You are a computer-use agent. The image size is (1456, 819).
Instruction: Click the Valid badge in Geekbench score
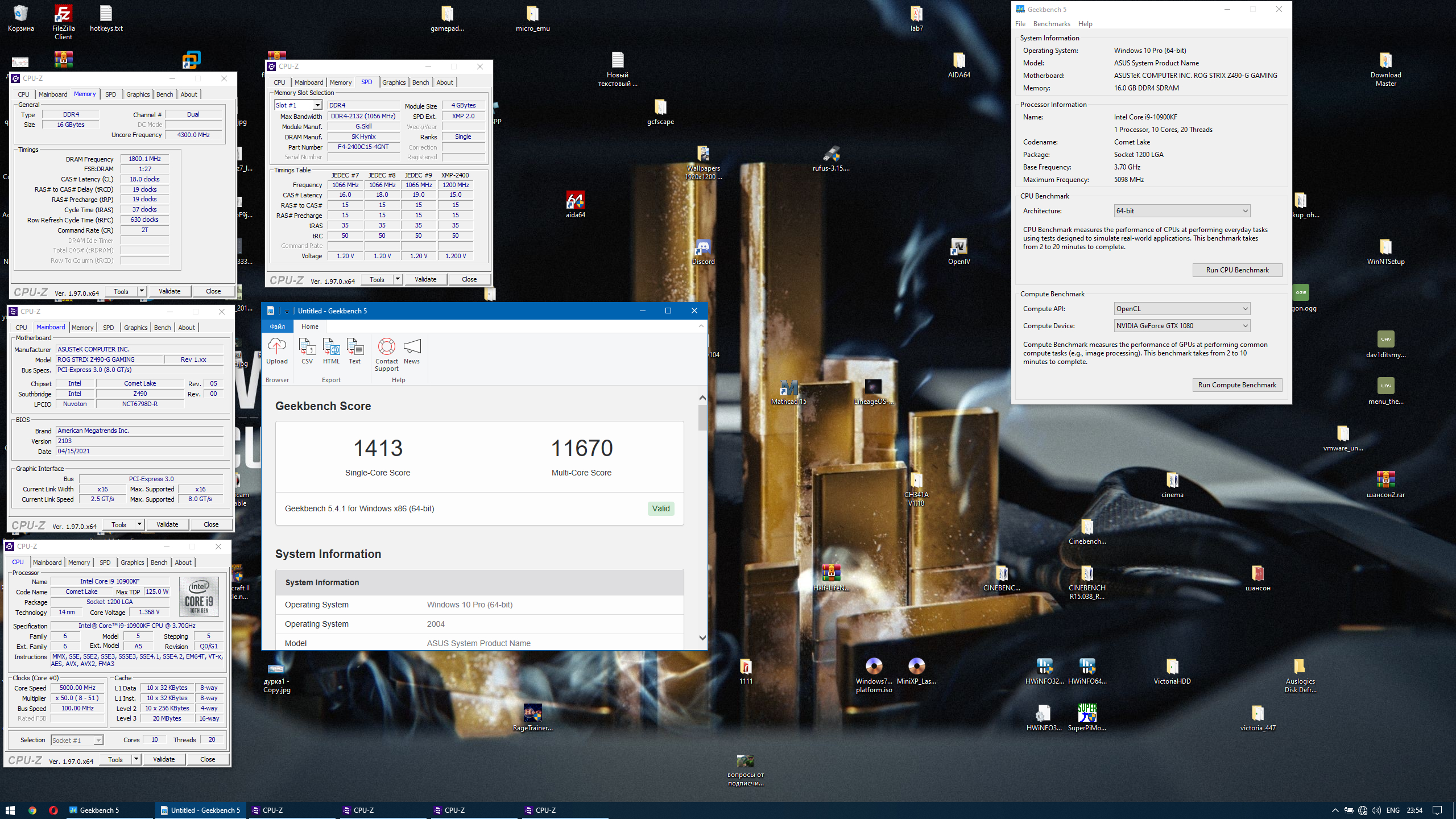[660, 508]
